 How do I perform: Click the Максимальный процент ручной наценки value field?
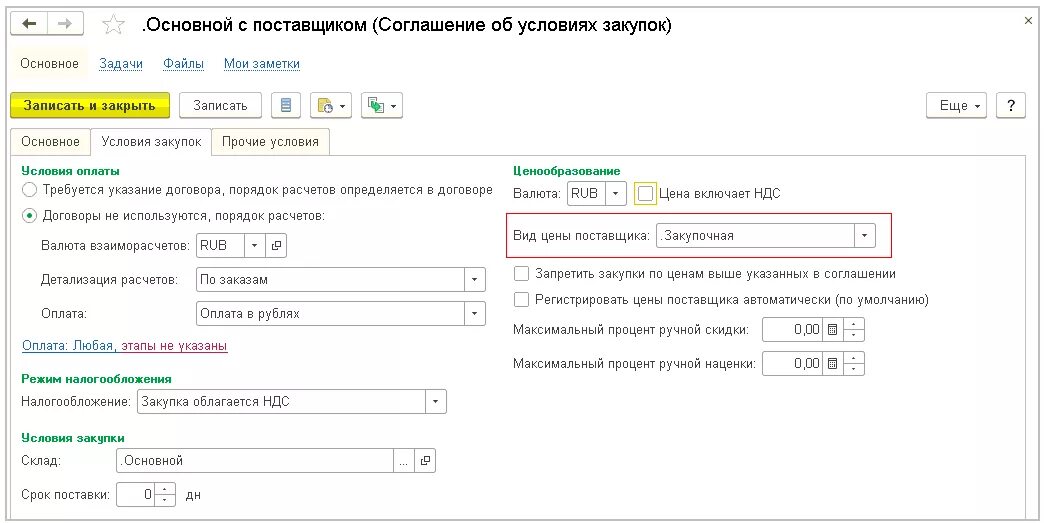pyautogui.click(x=793, y=364)
